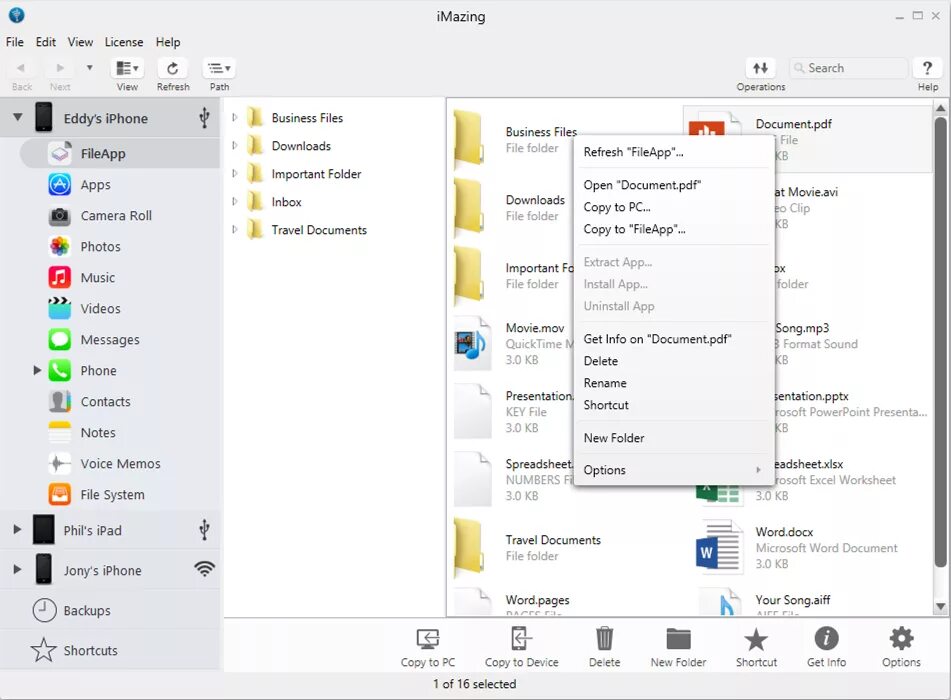
Task: Click into the Search field
Action: pos(848,68)
